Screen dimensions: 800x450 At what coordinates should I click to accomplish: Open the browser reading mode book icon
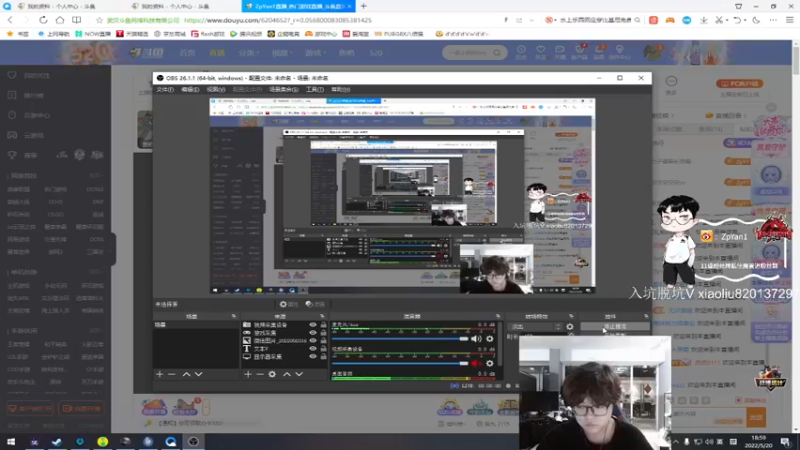click(77, 20)
